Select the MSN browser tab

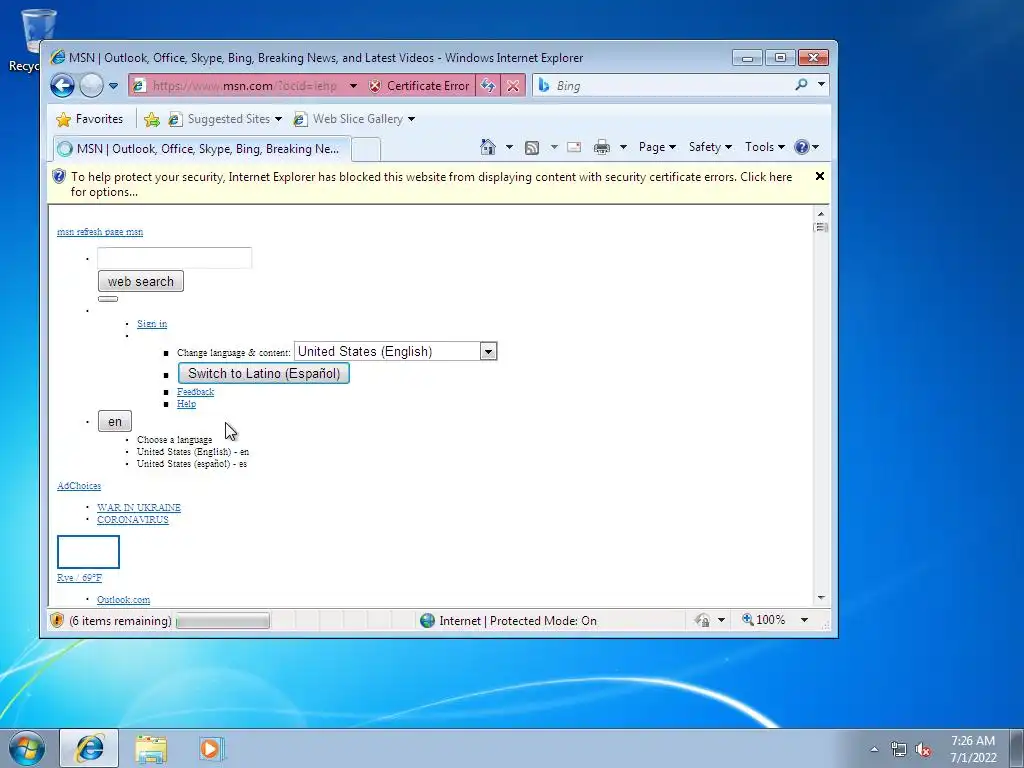point(201,149)
